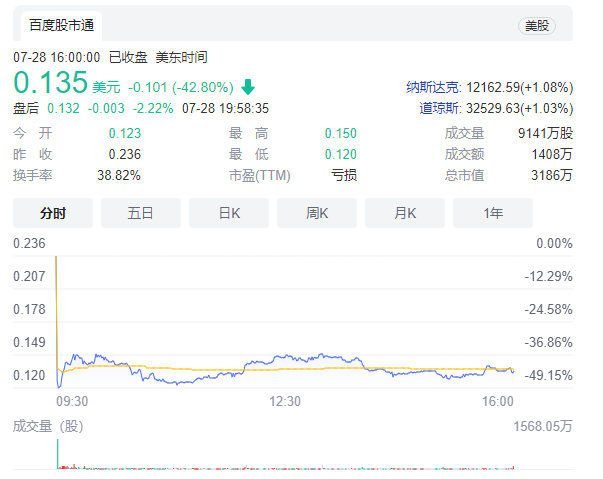Viewport: 603px width, 479px height.
Task: Click the 12:30 marker on time axis
Action: tap(285, 401)
